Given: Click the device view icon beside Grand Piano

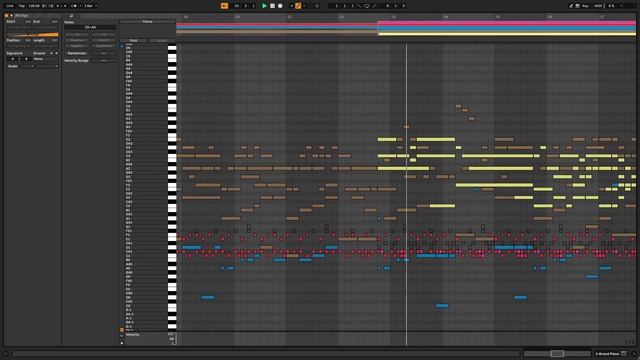Looking at the screenshot, I should [x=624, y=353].
